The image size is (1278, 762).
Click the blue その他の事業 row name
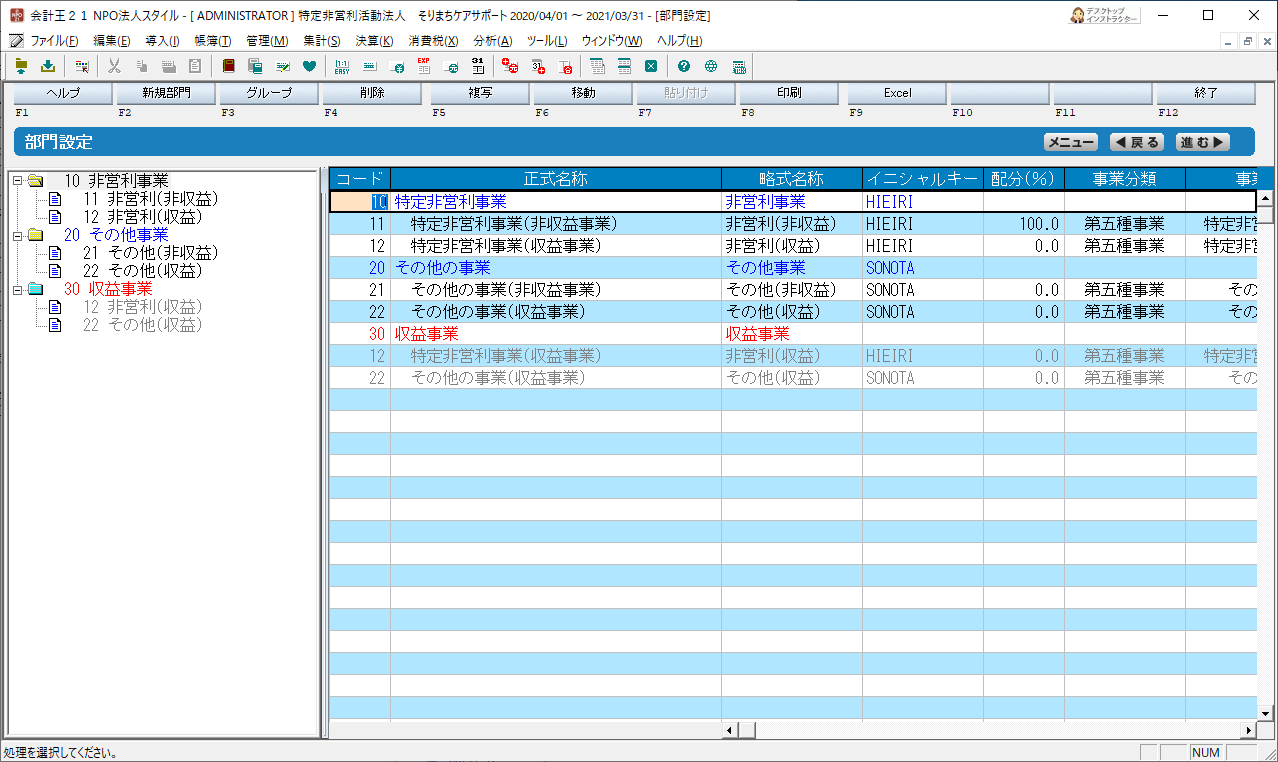(x=443, y=268)
